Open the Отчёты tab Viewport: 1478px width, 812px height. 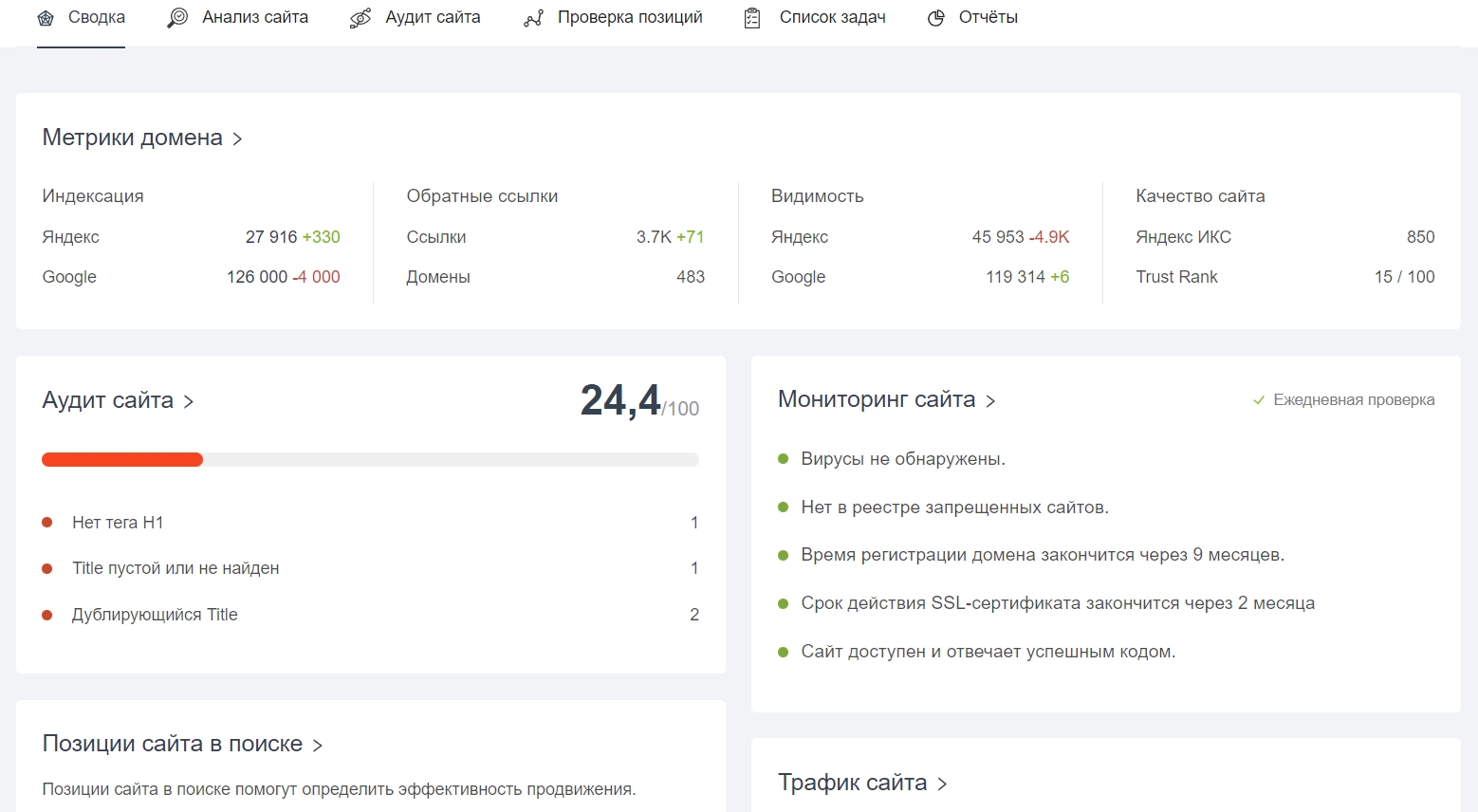pos(988,18)
